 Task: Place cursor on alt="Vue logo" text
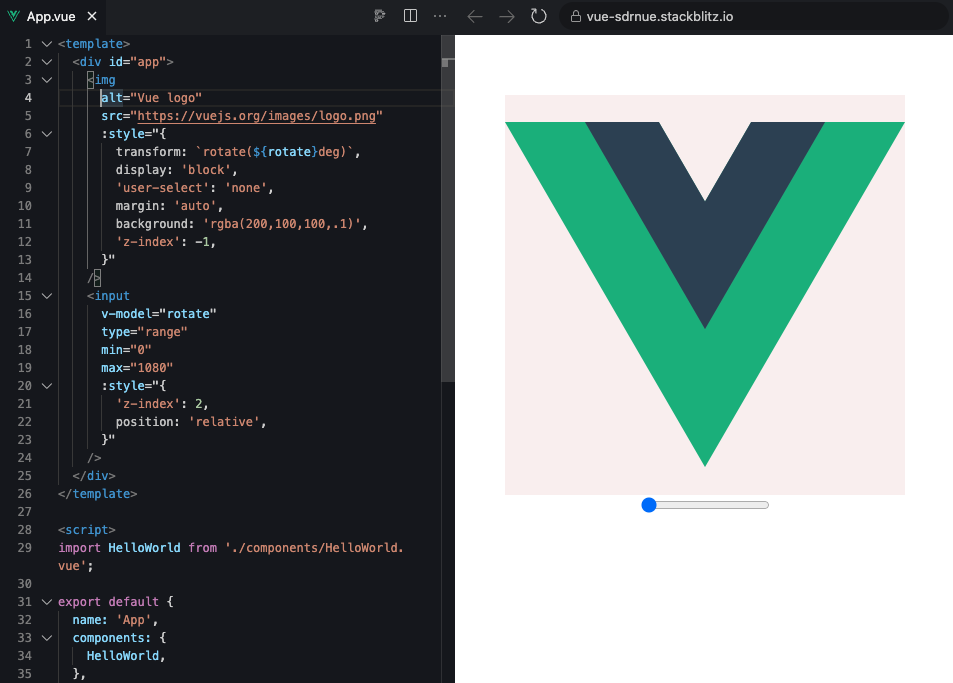pos(151,98)
